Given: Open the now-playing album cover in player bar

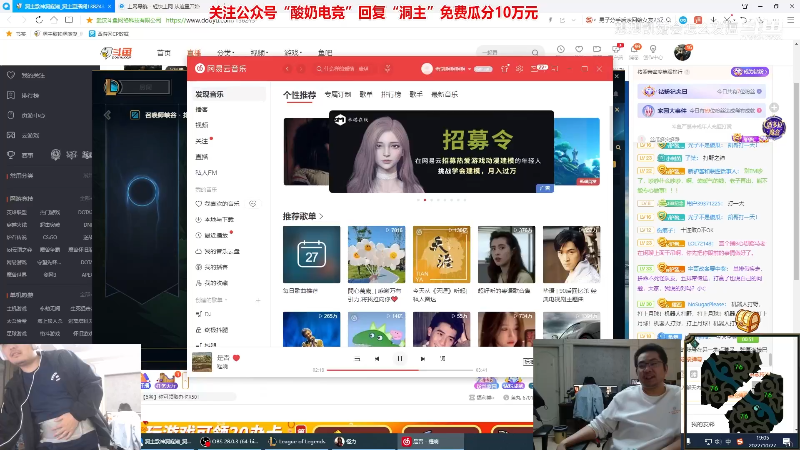Looking at the screenshot, I should tap(202, 362).
